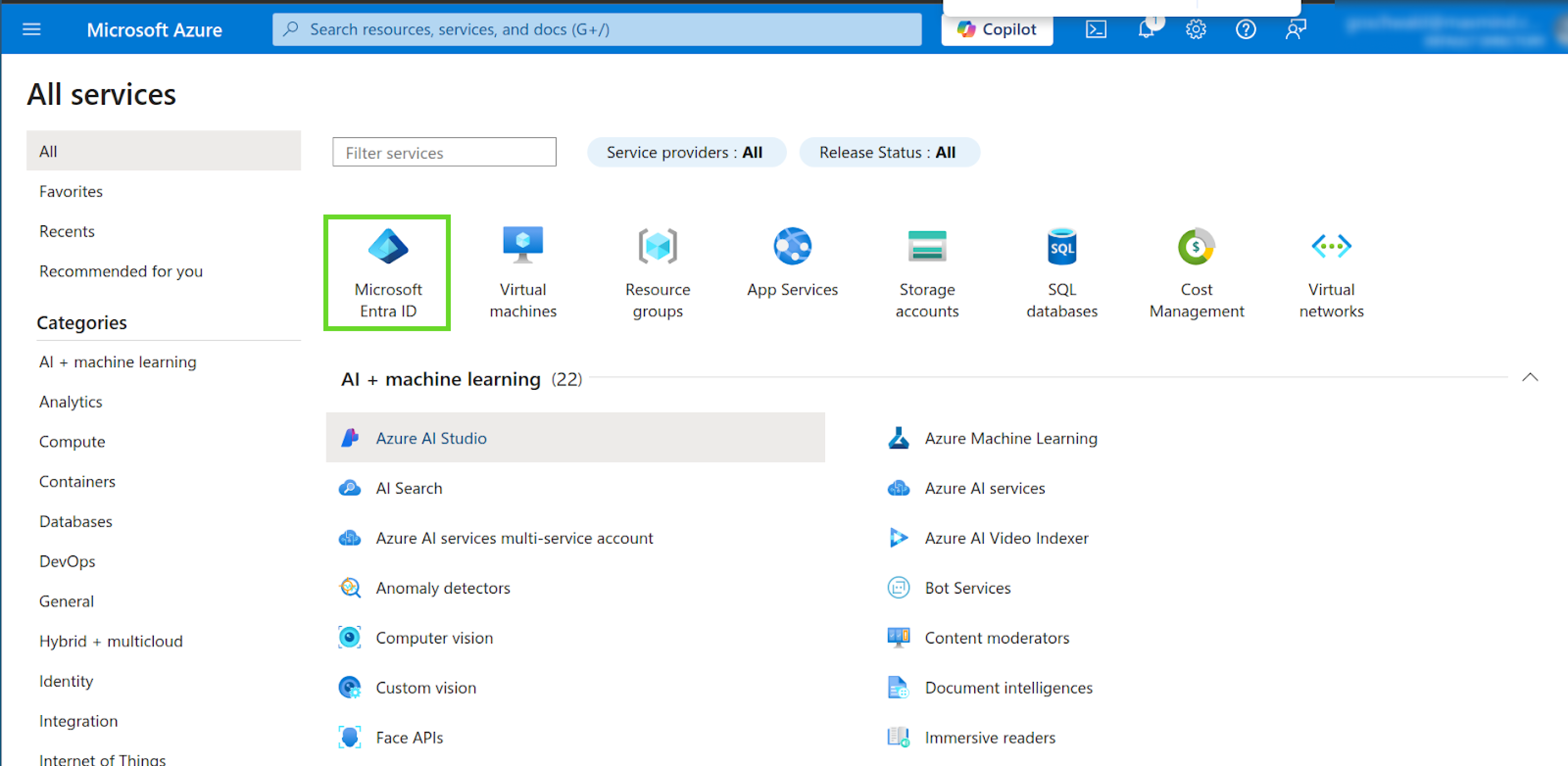Click the Filter services input field

click(444, 152)
